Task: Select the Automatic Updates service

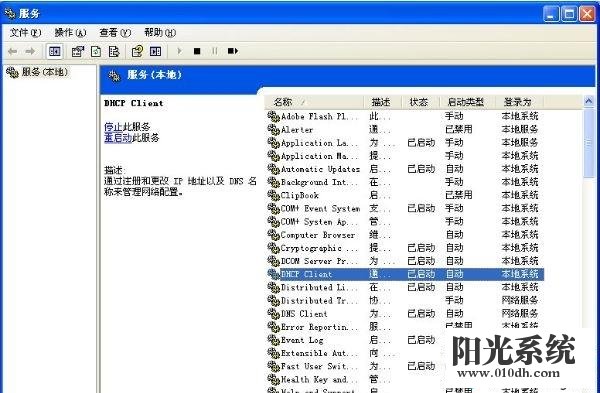Action: [404, 169]
